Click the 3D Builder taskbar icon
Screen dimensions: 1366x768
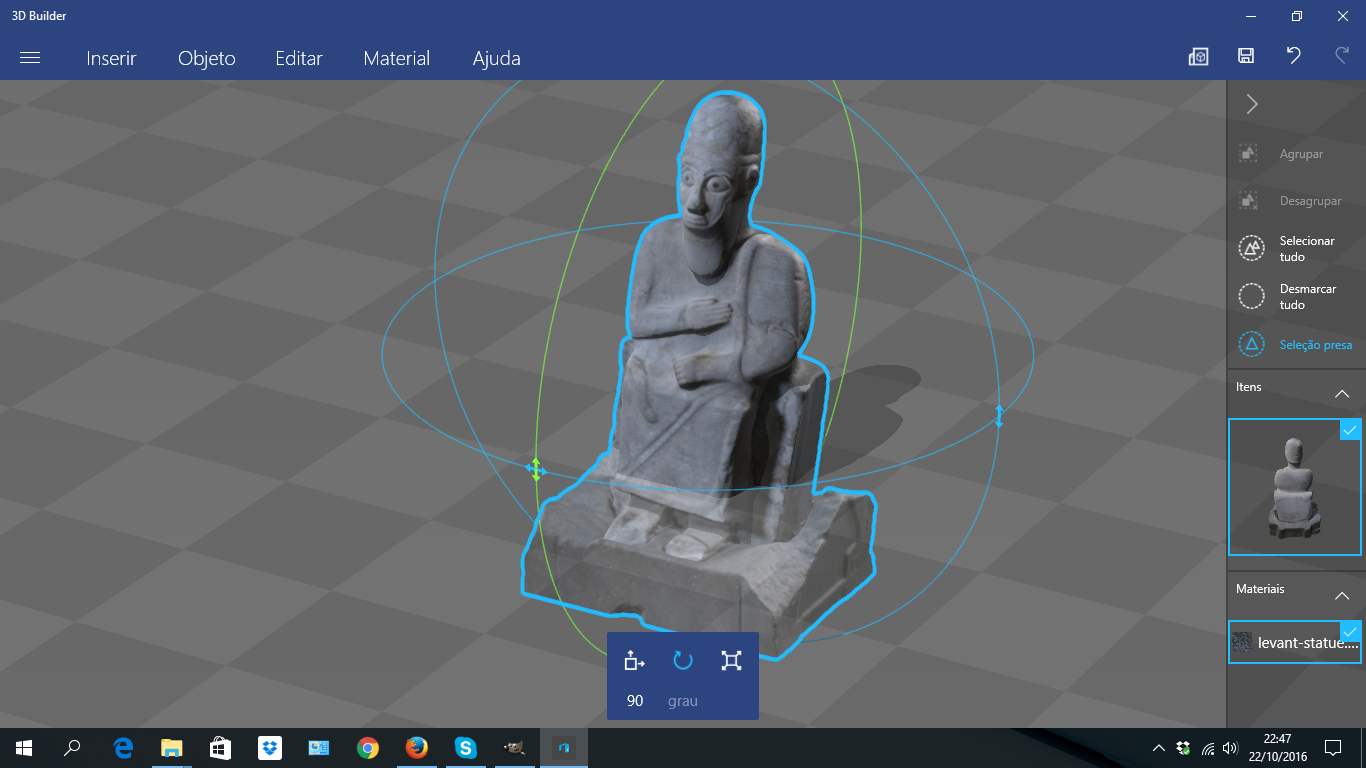coord(564,748)
